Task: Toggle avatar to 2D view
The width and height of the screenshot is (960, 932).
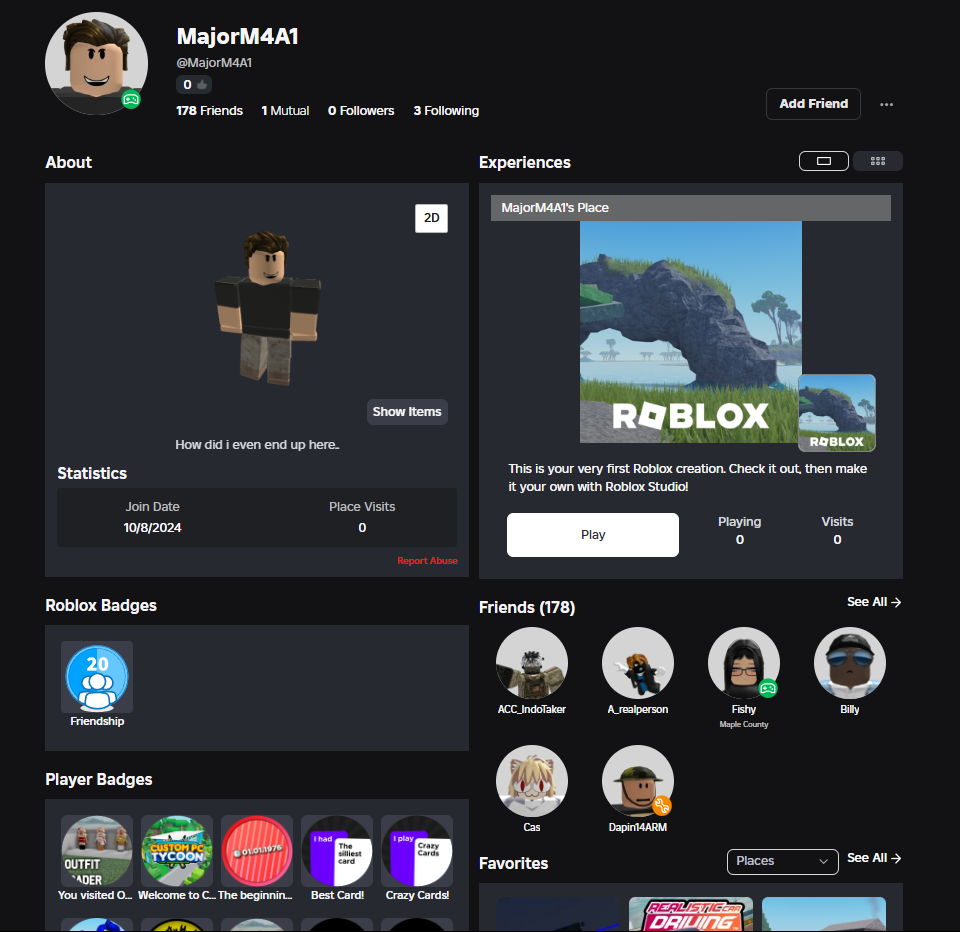Action: [x=432, y=218]
